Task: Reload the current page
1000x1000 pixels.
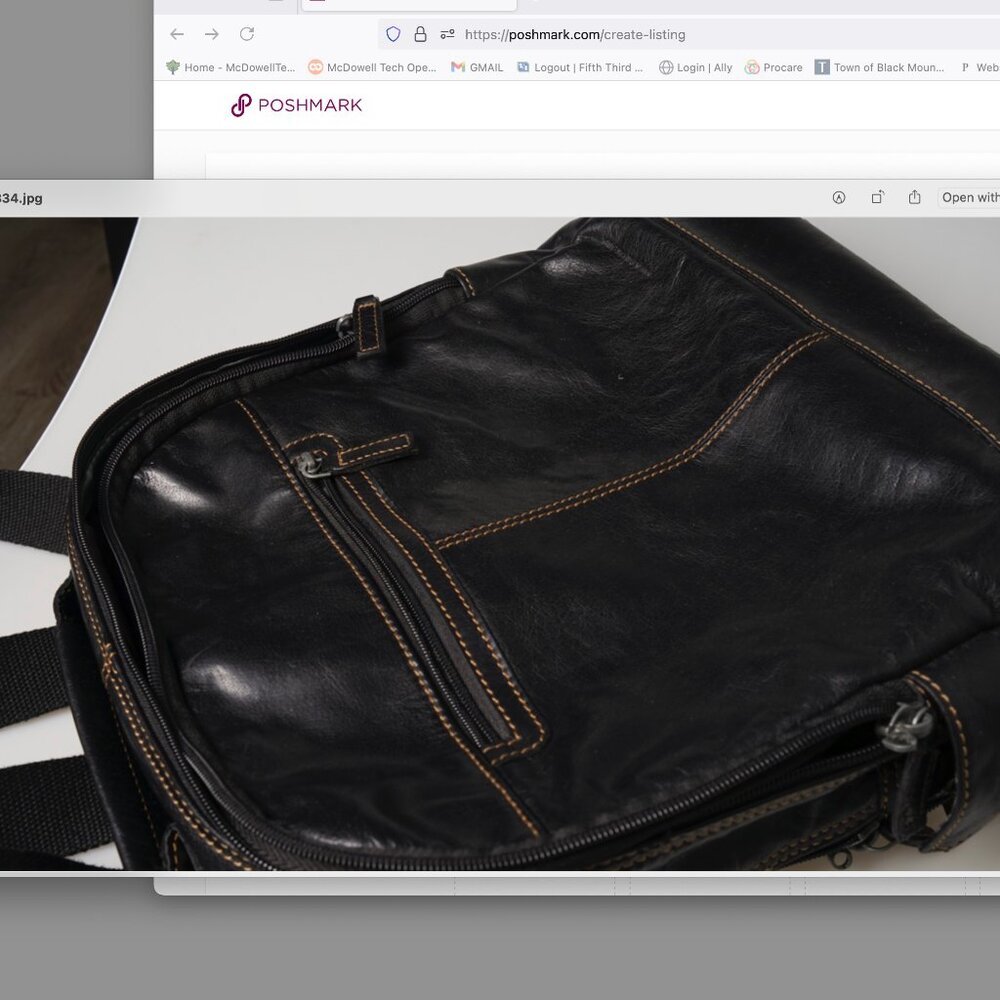Action: click(x=247, y=34)
